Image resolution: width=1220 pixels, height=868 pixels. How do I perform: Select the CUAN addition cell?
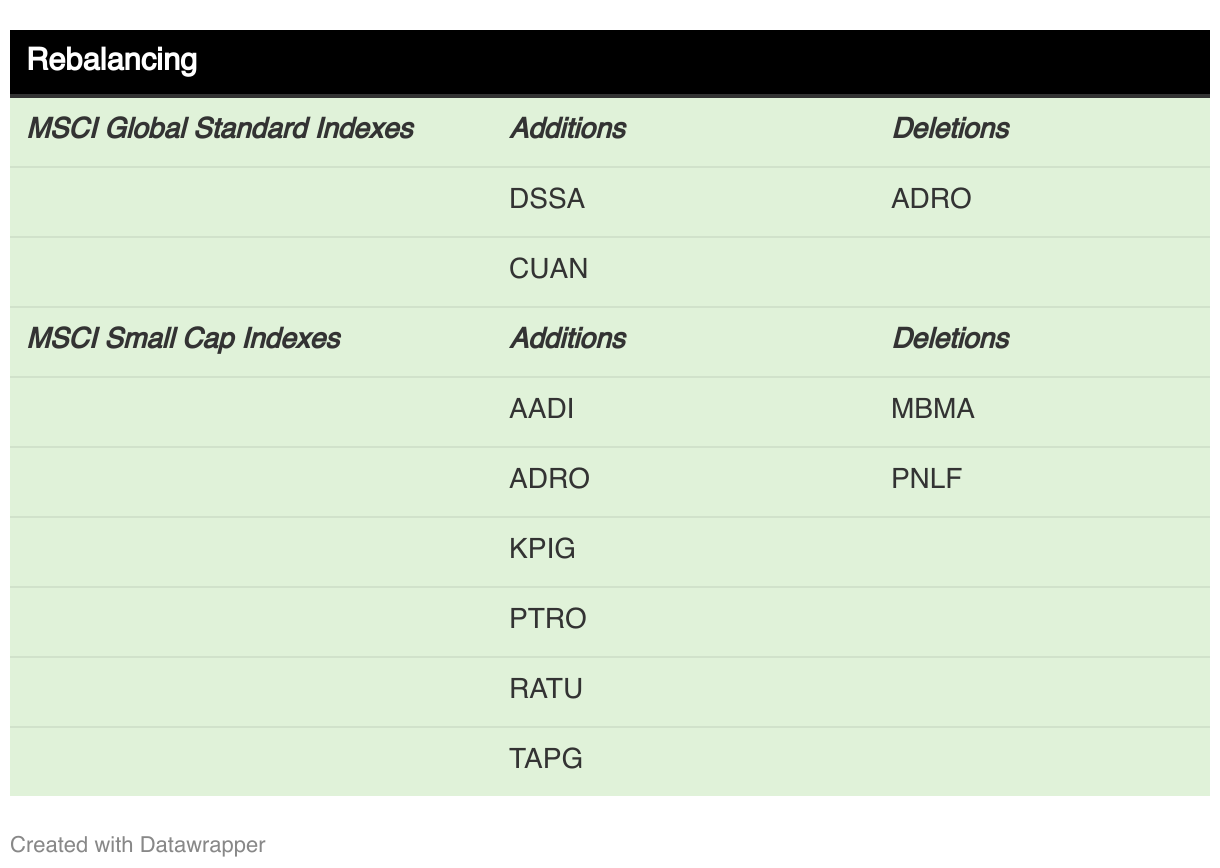pyautogui.click(x=548, y=269)
